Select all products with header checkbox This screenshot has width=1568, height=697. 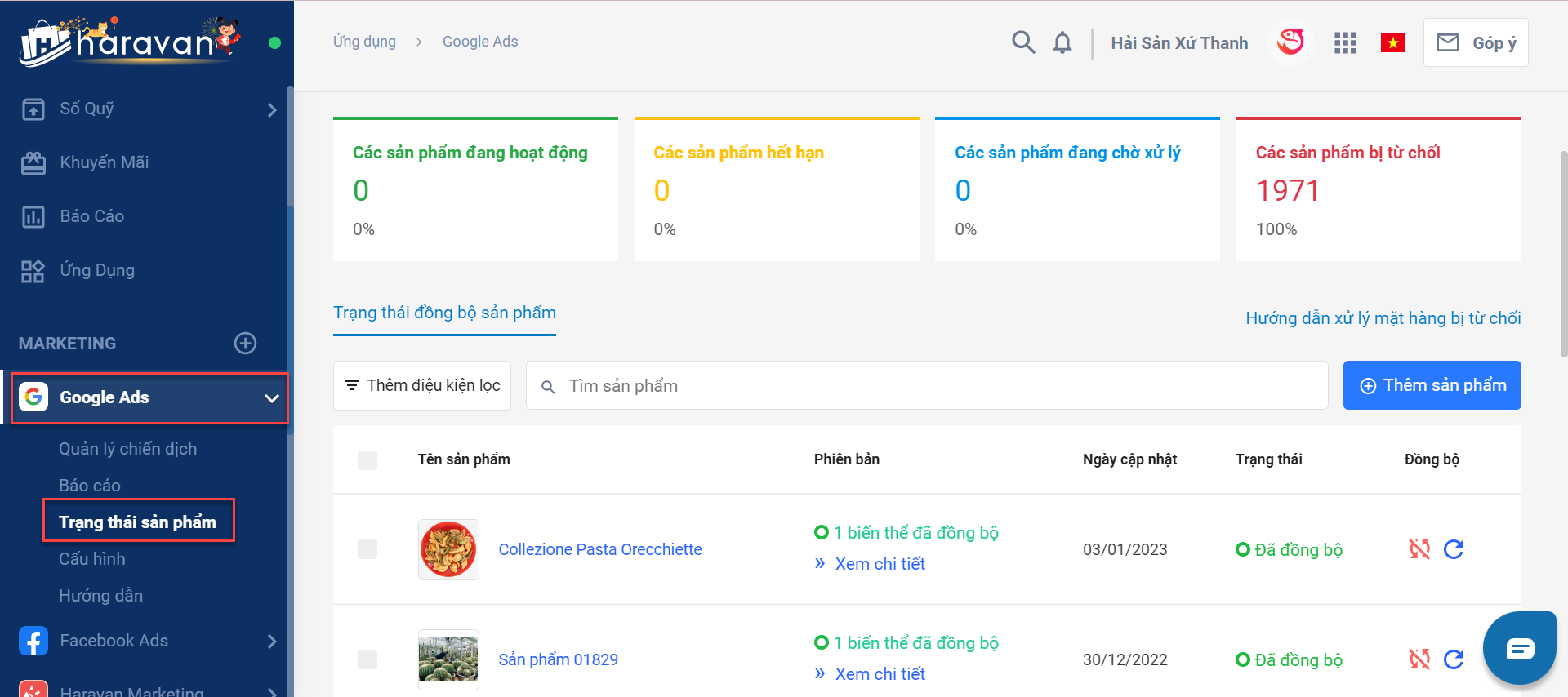[x=367, y=460]
